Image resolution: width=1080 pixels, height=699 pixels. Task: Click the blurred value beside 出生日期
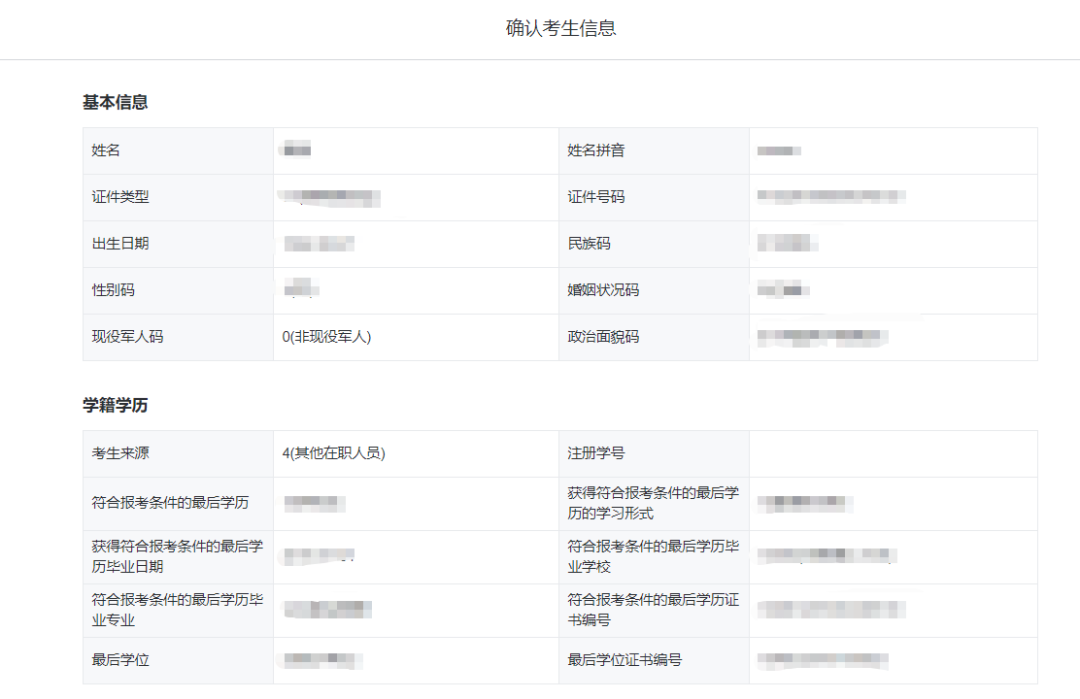pos(319,244)
